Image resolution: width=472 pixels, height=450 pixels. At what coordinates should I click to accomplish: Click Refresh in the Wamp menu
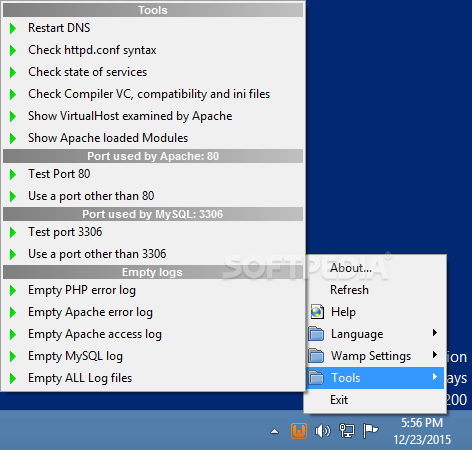[x=375, y=290]
